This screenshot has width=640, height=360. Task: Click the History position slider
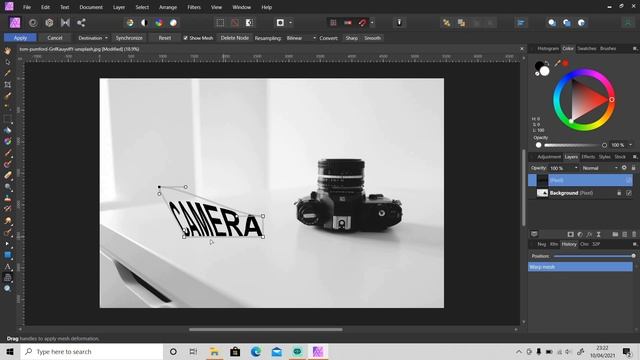point(594,256)
